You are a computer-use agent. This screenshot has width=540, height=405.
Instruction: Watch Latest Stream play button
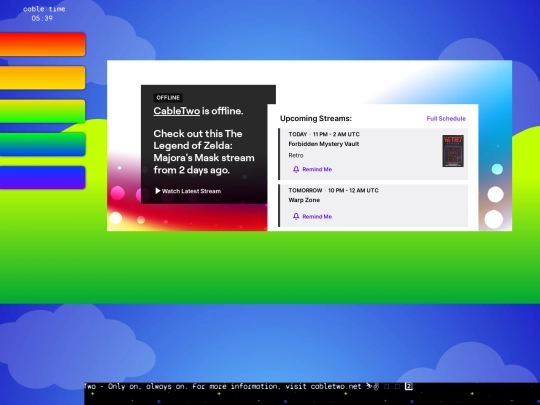(x=188, y=191)
